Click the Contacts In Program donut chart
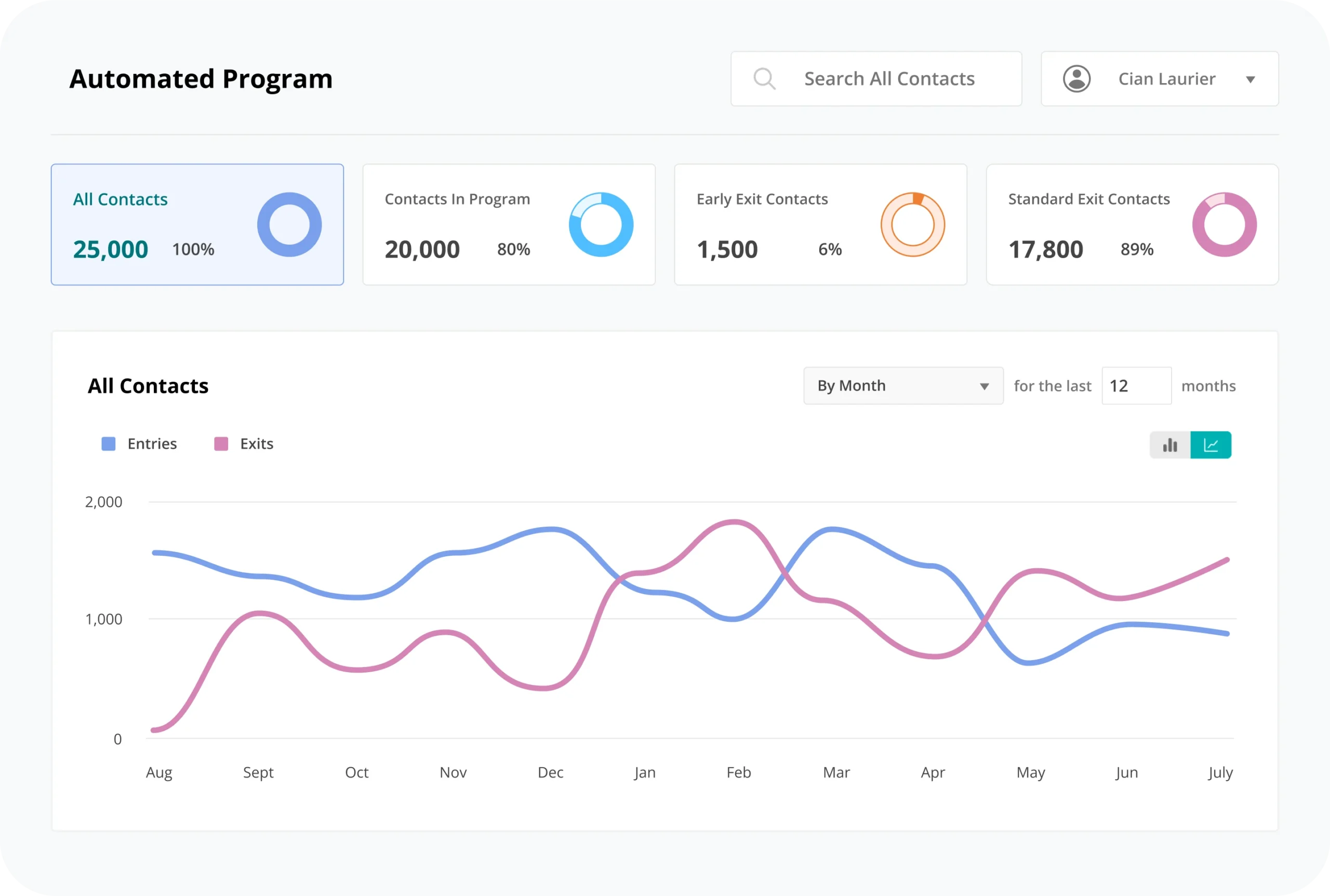 pos(601,224)
